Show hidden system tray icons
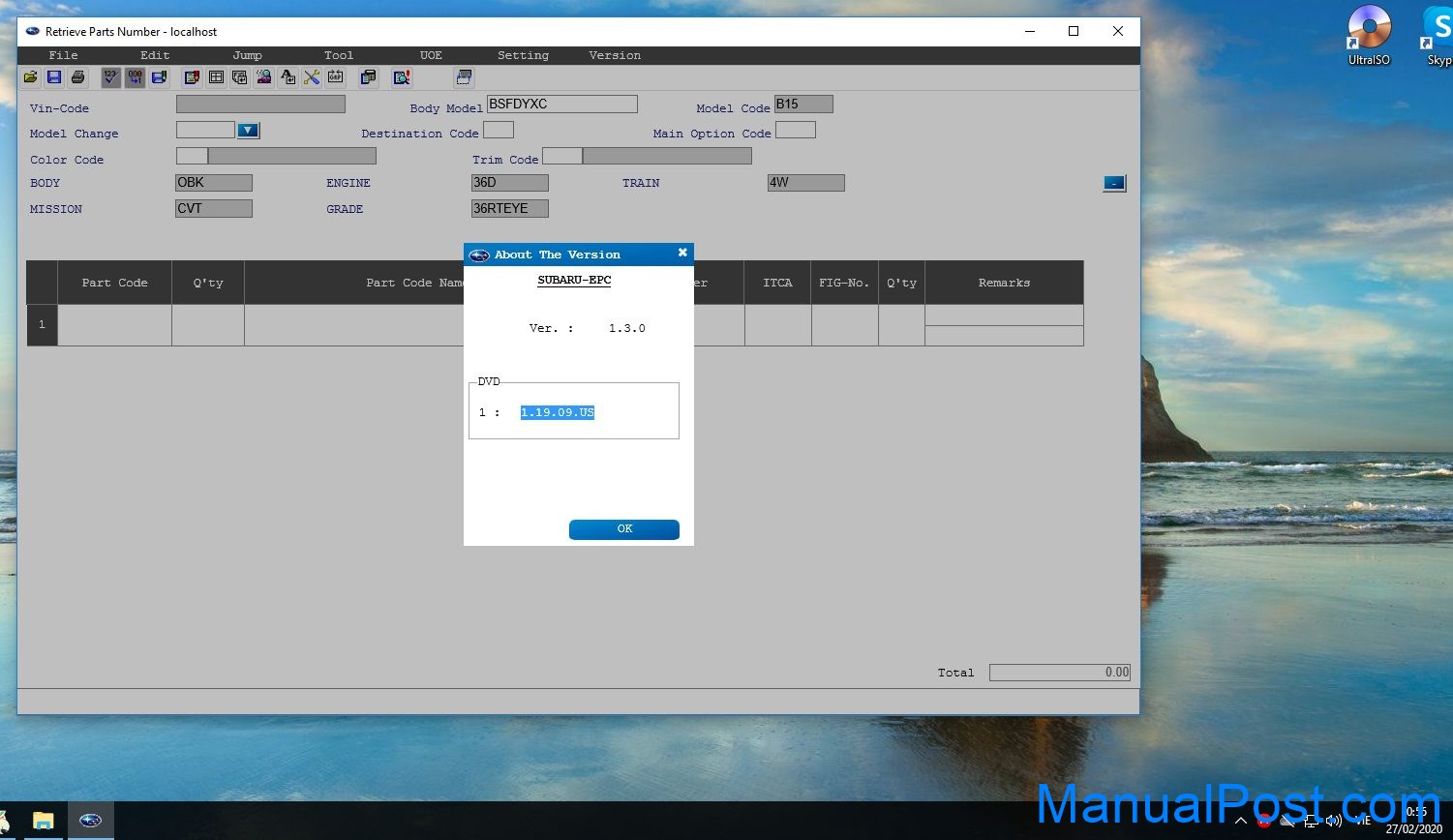1453x840 pixels. click(1241, 821)
